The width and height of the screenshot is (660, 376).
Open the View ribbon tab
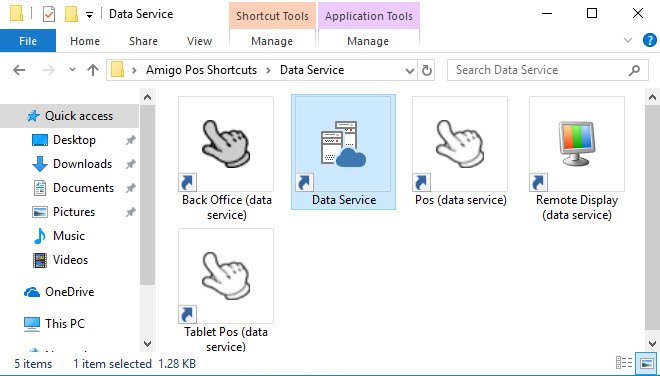[x=200, y=41]
